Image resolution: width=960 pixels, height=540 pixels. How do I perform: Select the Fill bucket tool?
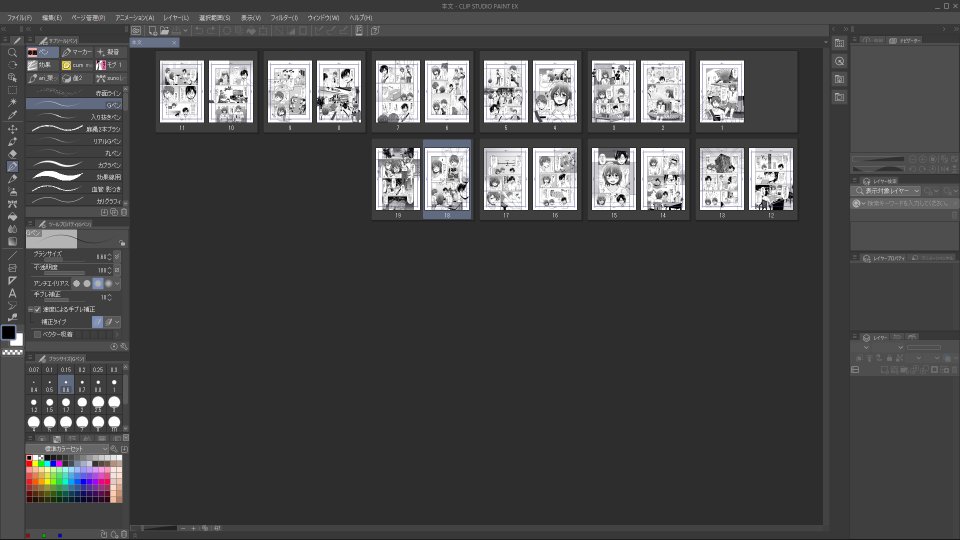12,216
